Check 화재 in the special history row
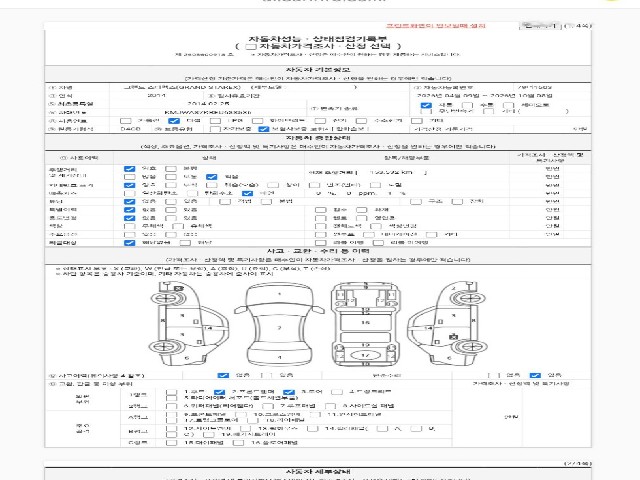This screenshot has width=640, height=480. [x=362, y=210]
